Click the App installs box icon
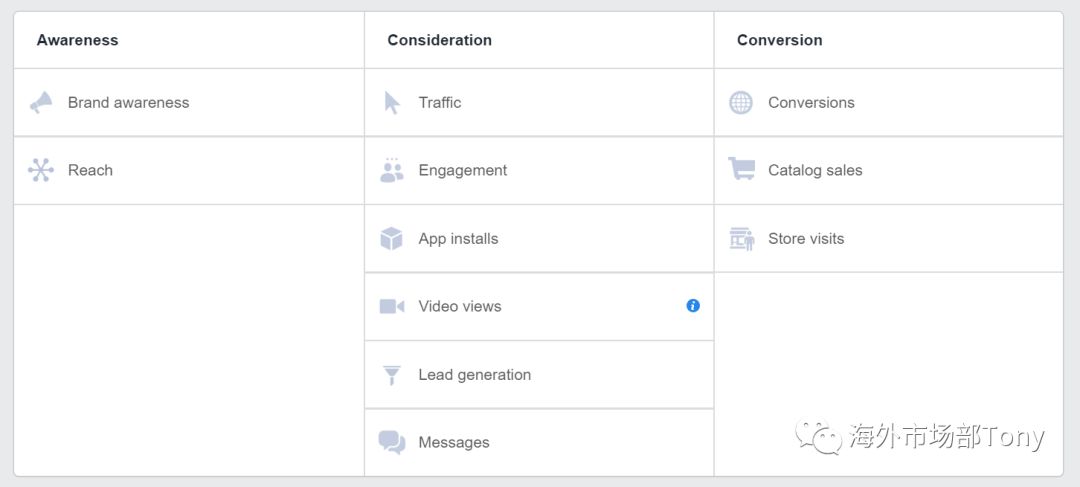This screenshot has width=1080, height=487. point(392,239)
